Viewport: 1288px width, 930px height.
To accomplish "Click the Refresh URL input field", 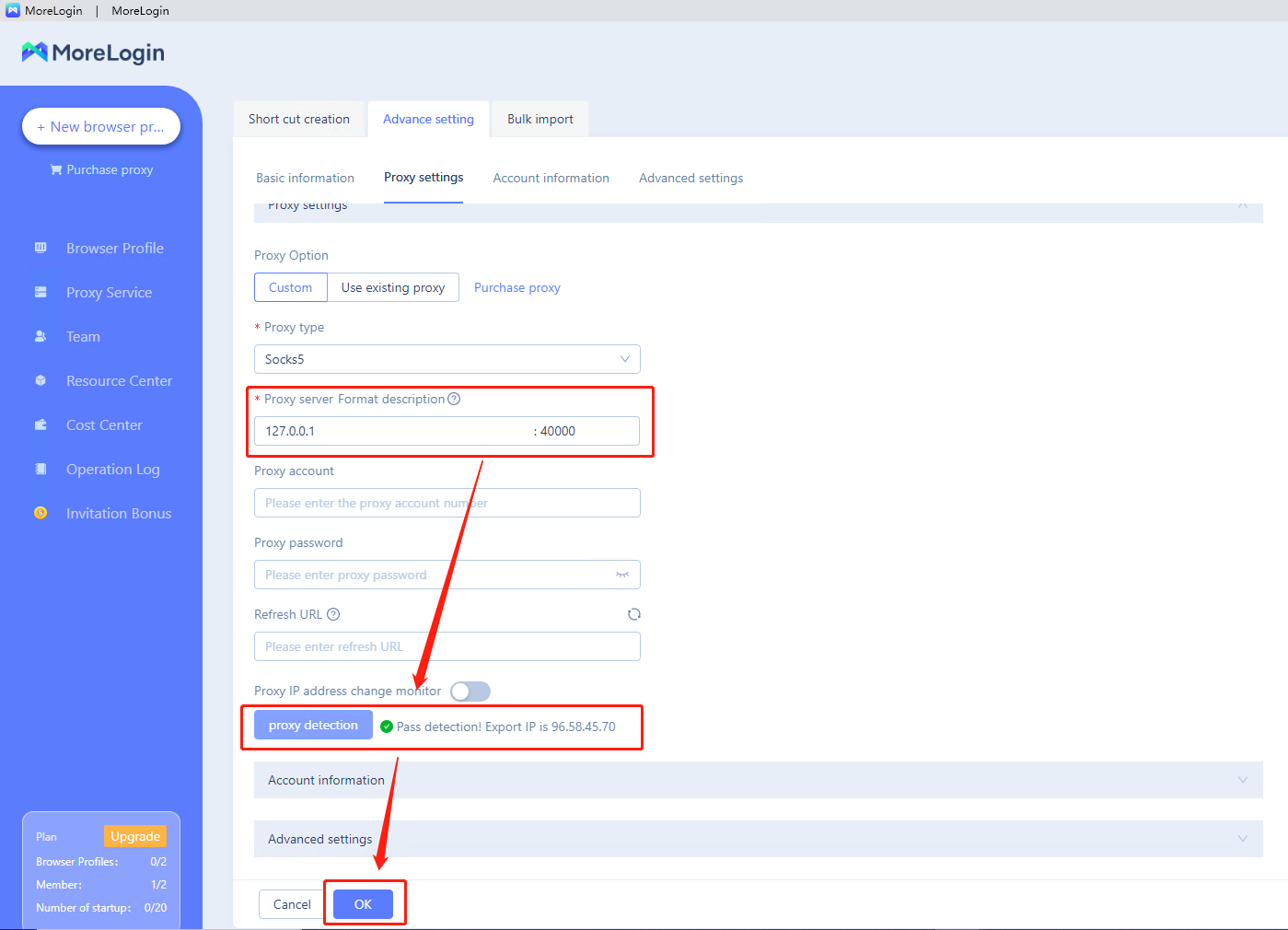I will (x=447, y=646).
